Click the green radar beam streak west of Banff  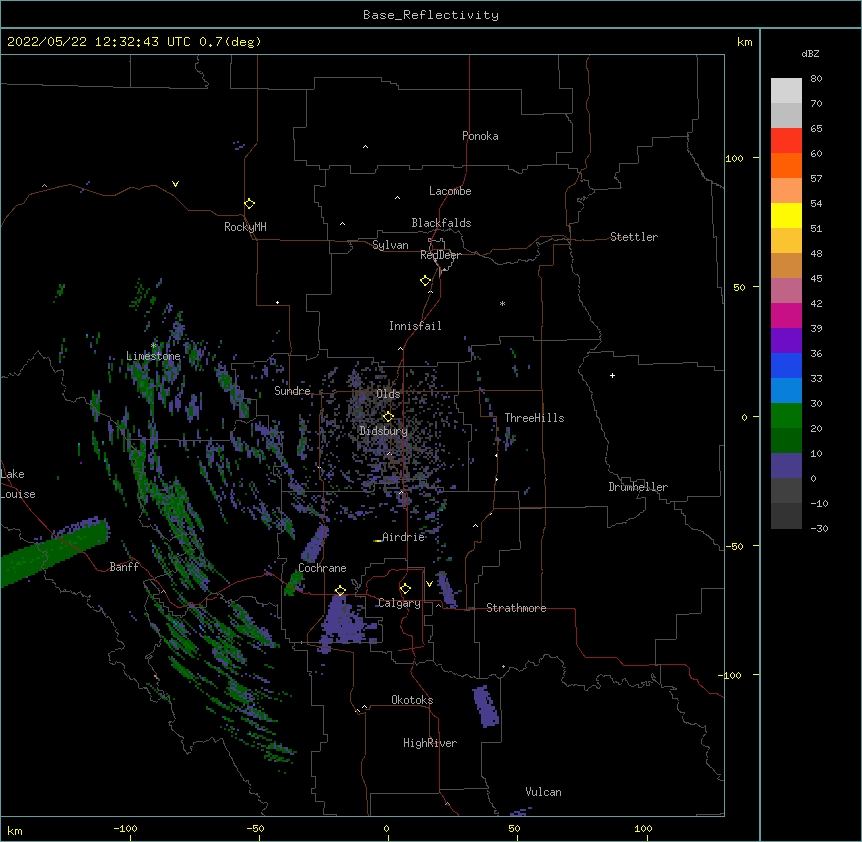54,552
